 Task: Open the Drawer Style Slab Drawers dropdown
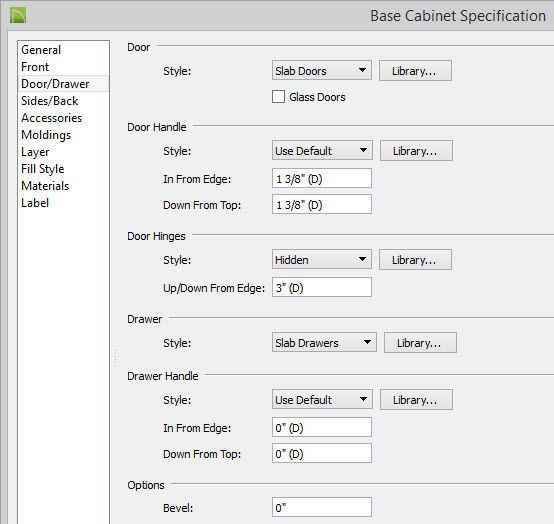pos(324,342)
